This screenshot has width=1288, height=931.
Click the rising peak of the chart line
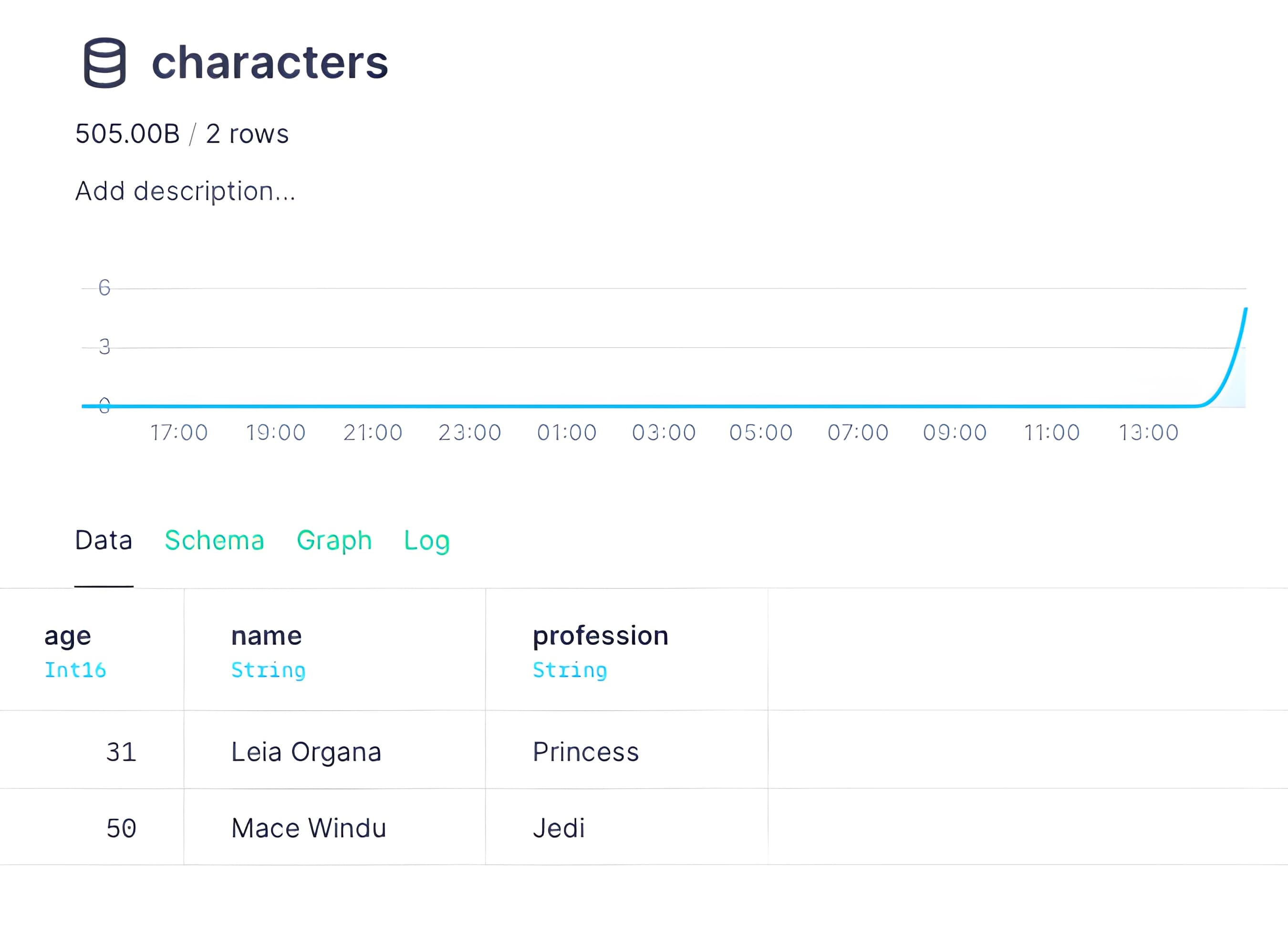pyautogui.click(x=1245, y=310)
